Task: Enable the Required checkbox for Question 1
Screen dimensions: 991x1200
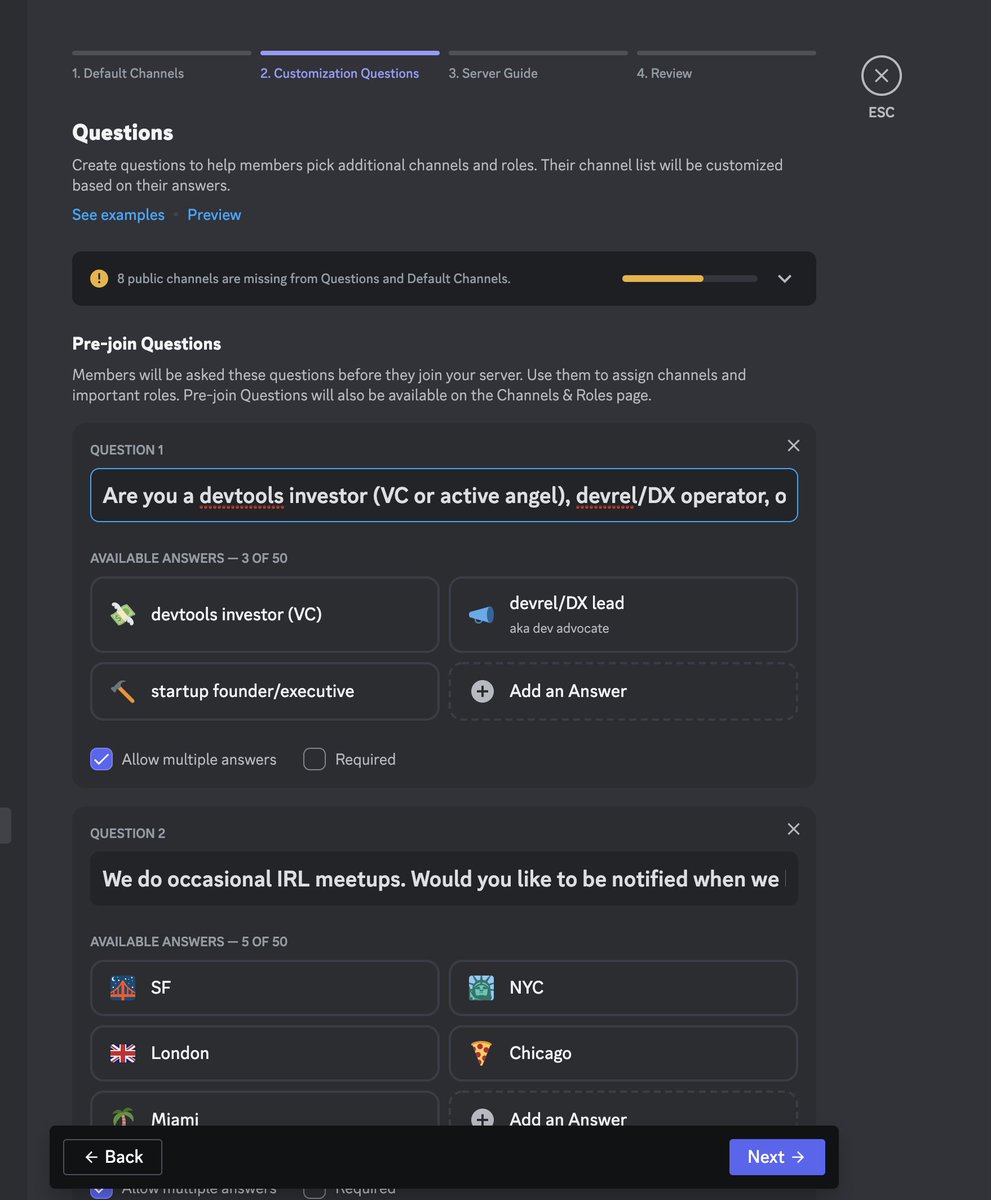Action: coord(314,759)
